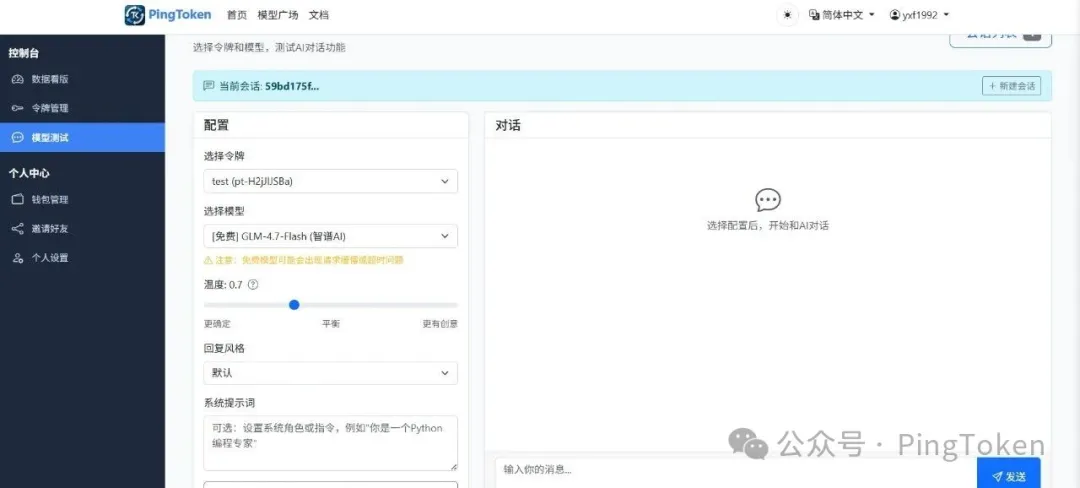Viewport: 1080px width, 488px height.
Task: Click the chat icon beside 当前会话
Action: (x=209, y=86)
